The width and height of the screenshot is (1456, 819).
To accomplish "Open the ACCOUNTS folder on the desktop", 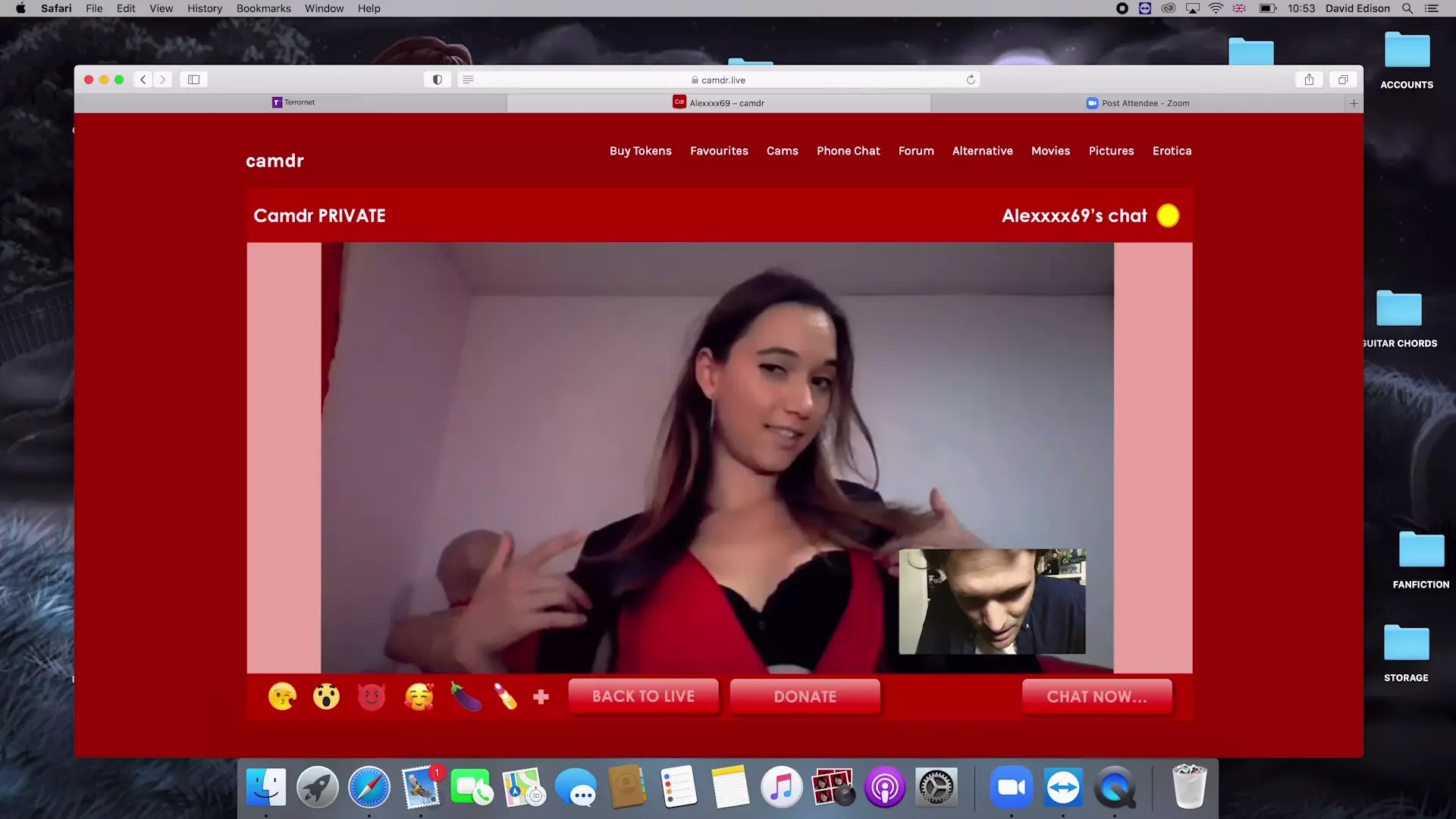I will 1407,61.
